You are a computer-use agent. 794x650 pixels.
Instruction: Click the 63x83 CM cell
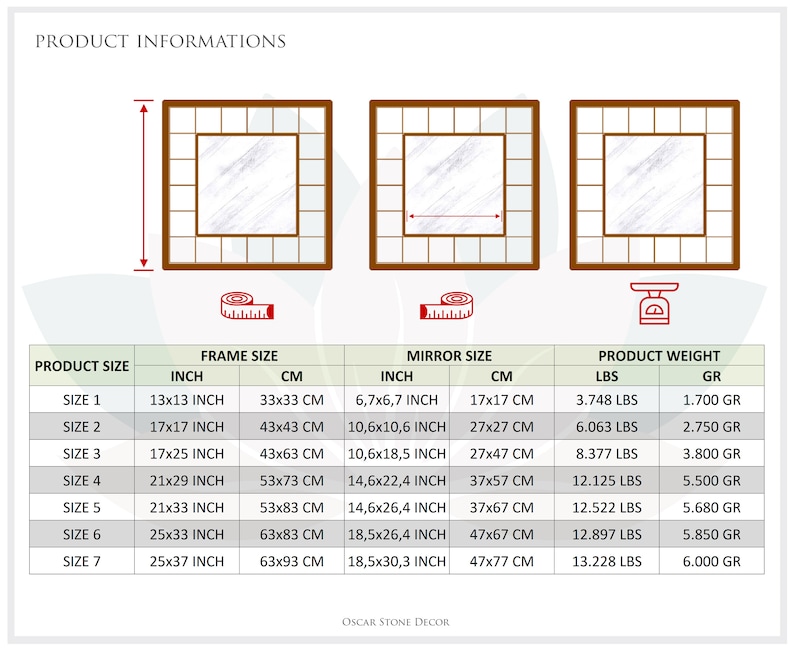[292, 534]
